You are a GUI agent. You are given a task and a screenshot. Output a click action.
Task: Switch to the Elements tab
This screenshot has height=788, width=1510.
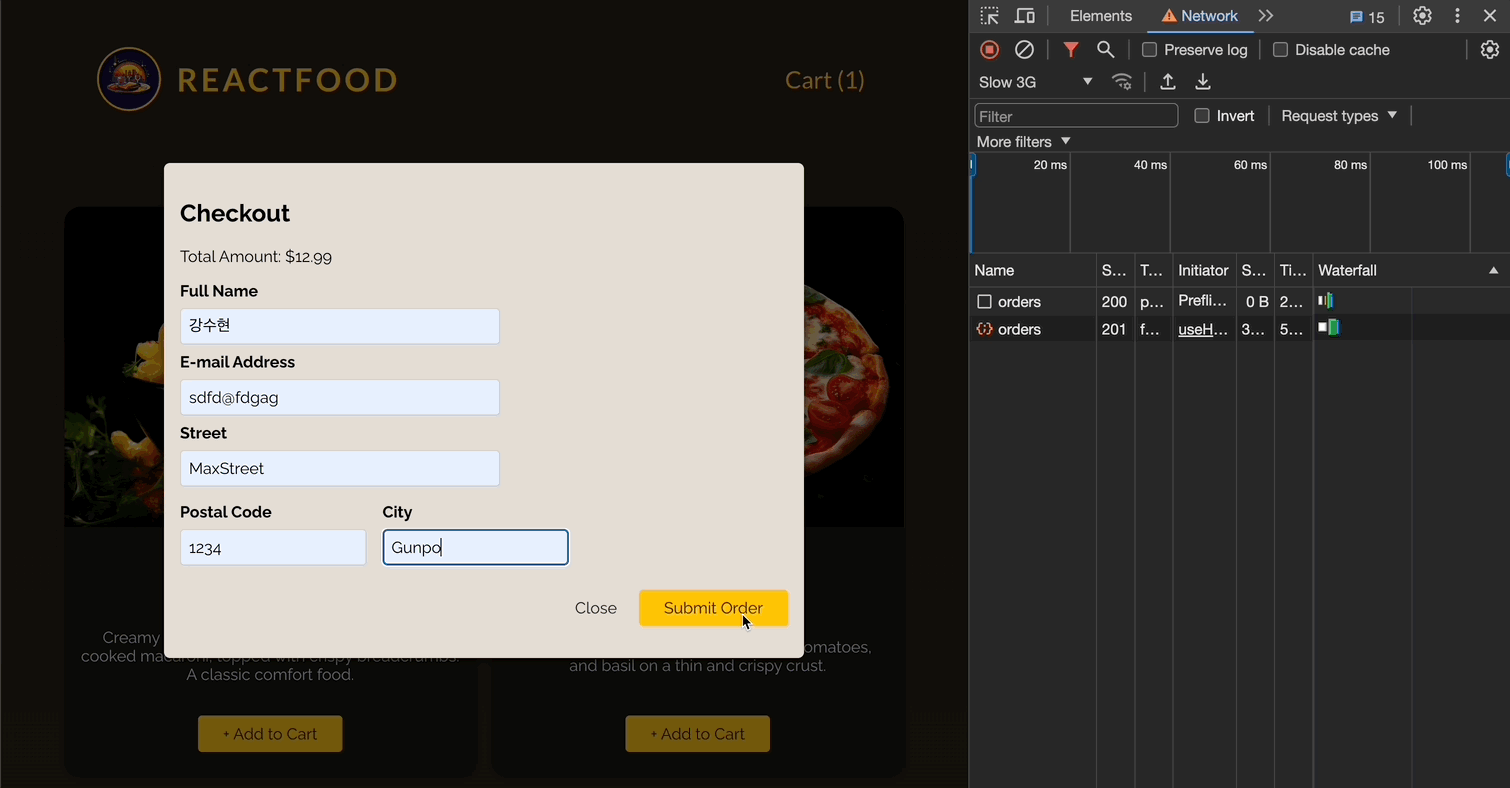click(1101, 16)
